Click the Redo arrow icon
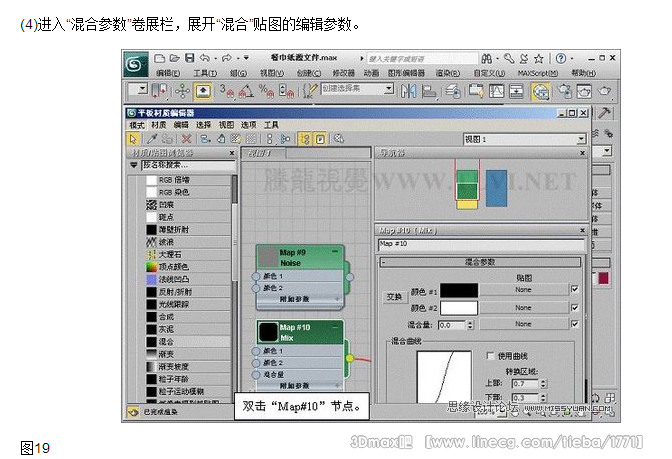 pyautogui.click(x=227, y=58)
